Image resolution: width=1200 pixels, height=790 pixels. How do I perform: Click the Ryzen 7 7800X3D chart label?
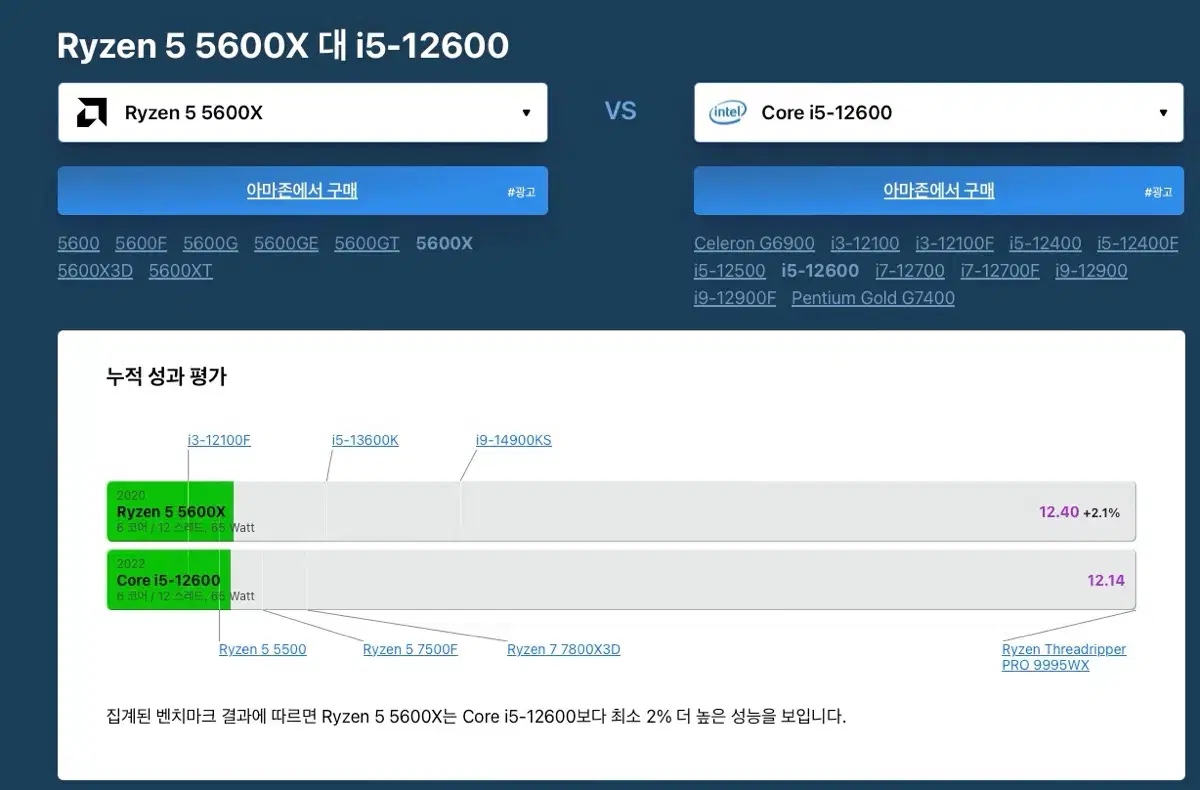(564, 649)
